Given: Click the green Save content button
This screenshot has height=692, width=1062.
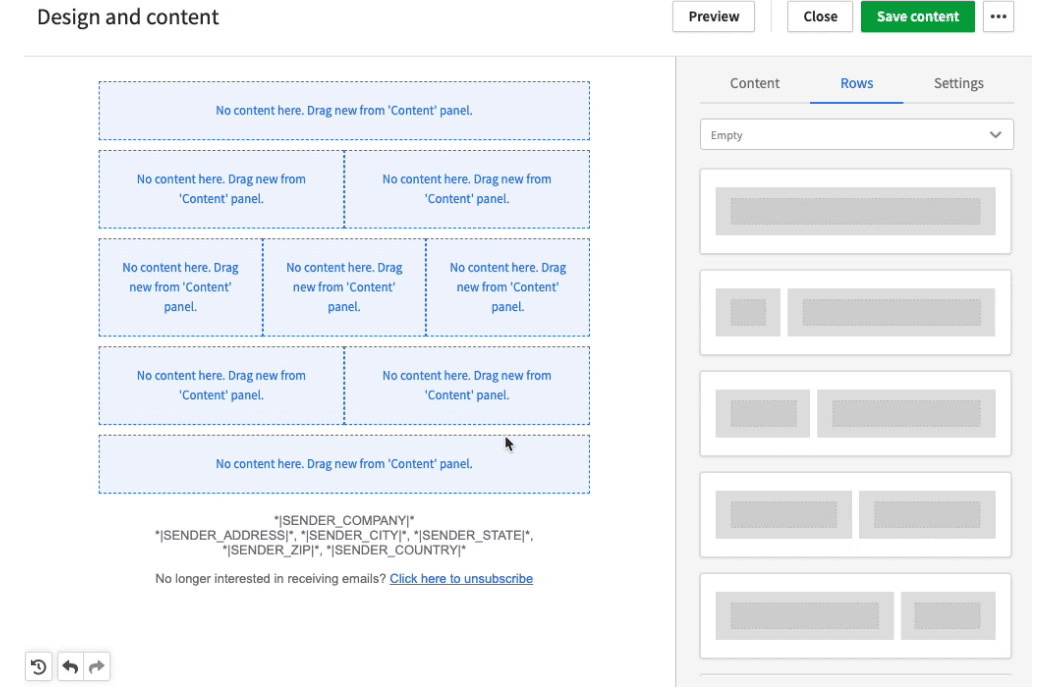Looking at the screenshot, I should pyautogui.click(x=917, y=17).
